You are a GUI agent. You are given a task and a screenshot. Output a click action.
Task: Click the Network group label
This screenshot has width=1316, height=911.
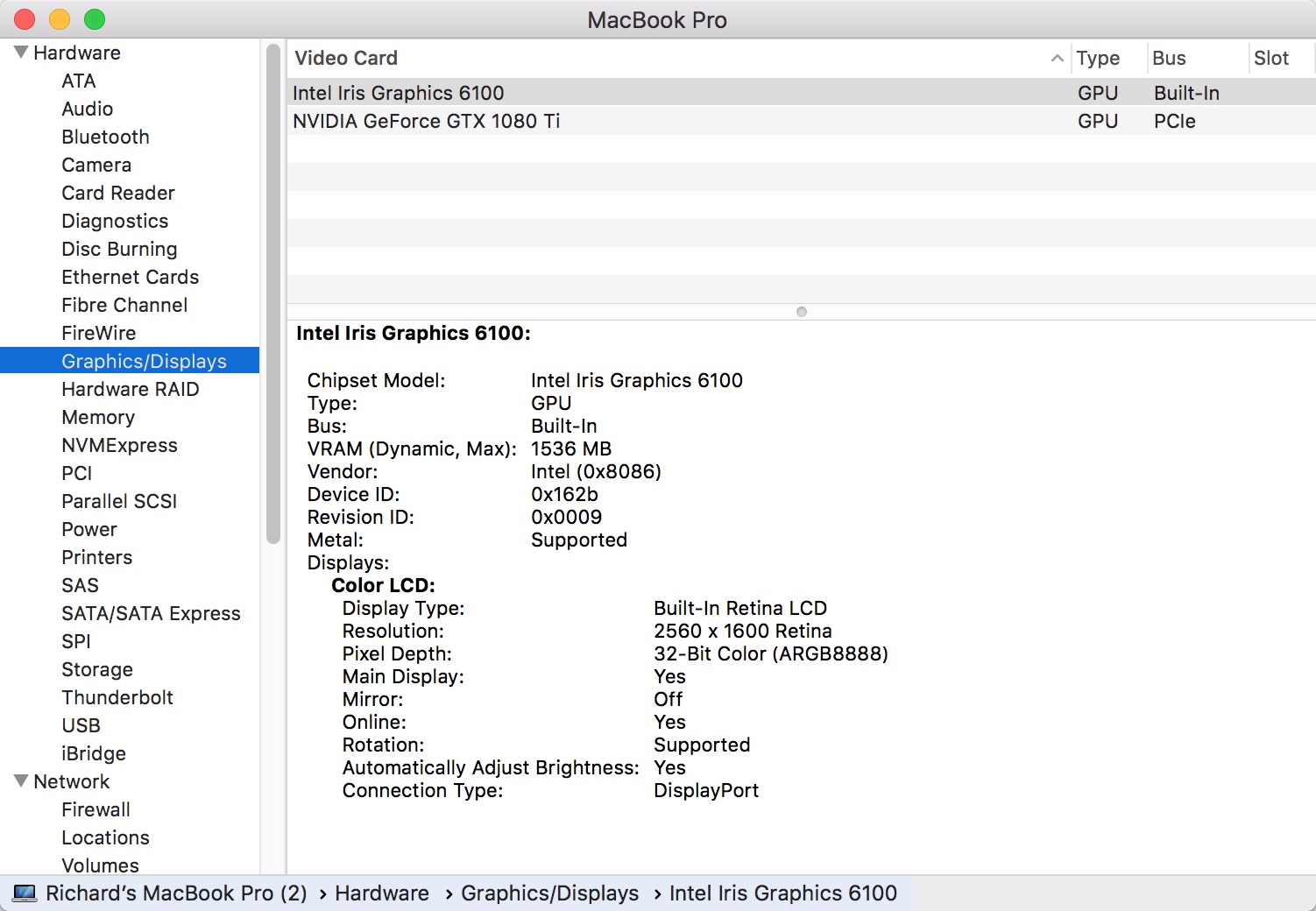(x=72, y=781)
